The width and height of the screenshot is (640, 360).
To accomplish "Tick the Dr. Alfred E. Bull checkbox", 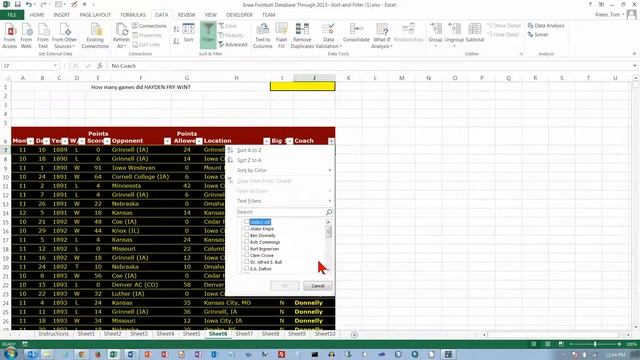I will click(247, 262).
